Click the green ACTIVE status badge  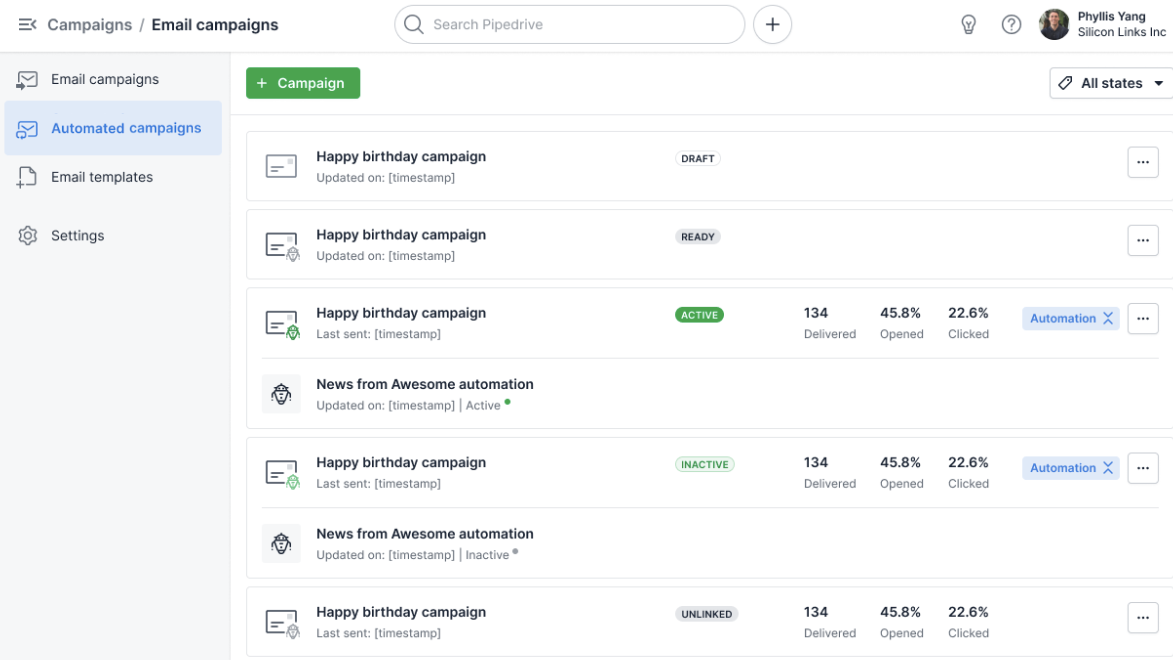699,315
